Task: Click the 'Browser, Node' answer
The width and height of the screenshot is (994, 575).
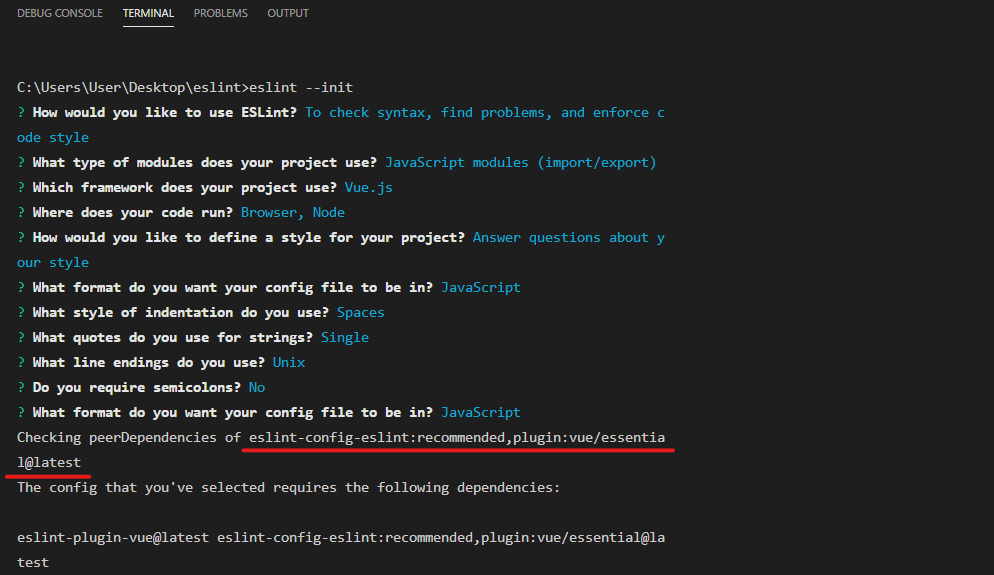Action: pyautogui.click(x=293, y=212)
